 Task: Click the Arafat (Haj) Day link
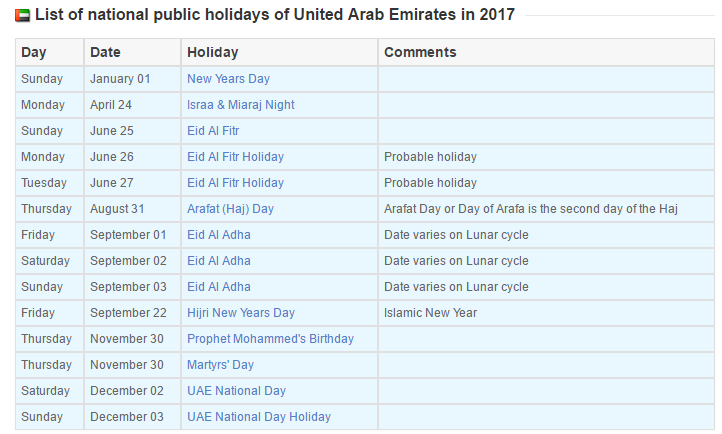coord(230,209)
